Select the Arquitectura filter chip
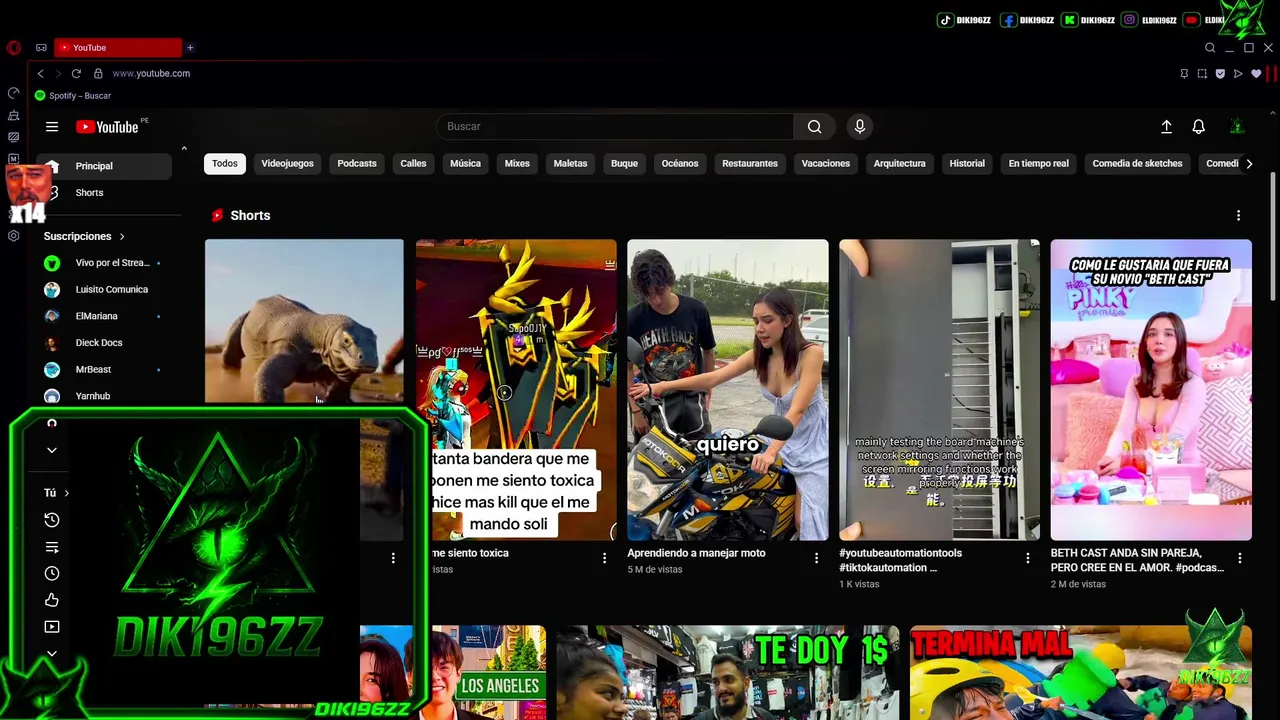 [x=900, y=164]
